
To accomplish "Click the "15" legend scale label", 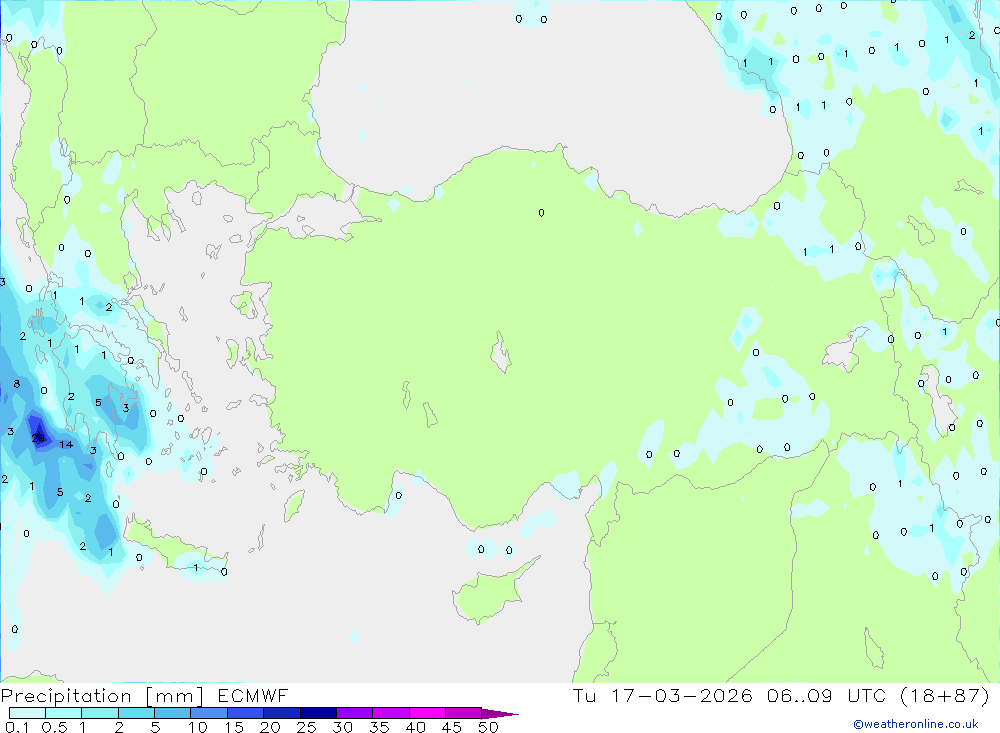I will [x=234, y=727].
